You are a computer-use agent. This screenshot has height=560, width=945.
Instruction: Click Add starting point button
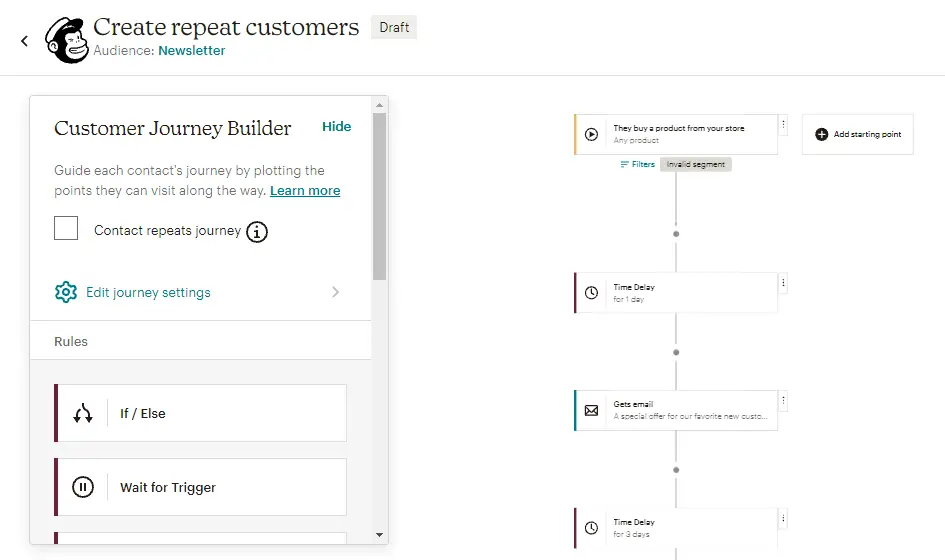pos(858,134)
